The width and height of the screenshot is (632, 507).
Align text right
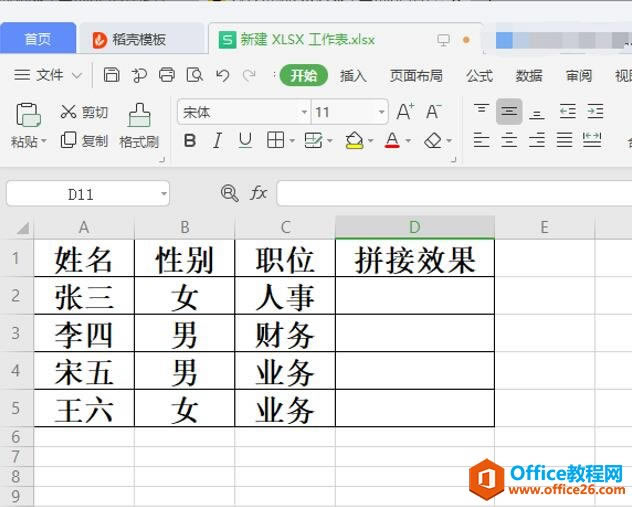coord(537,140)
